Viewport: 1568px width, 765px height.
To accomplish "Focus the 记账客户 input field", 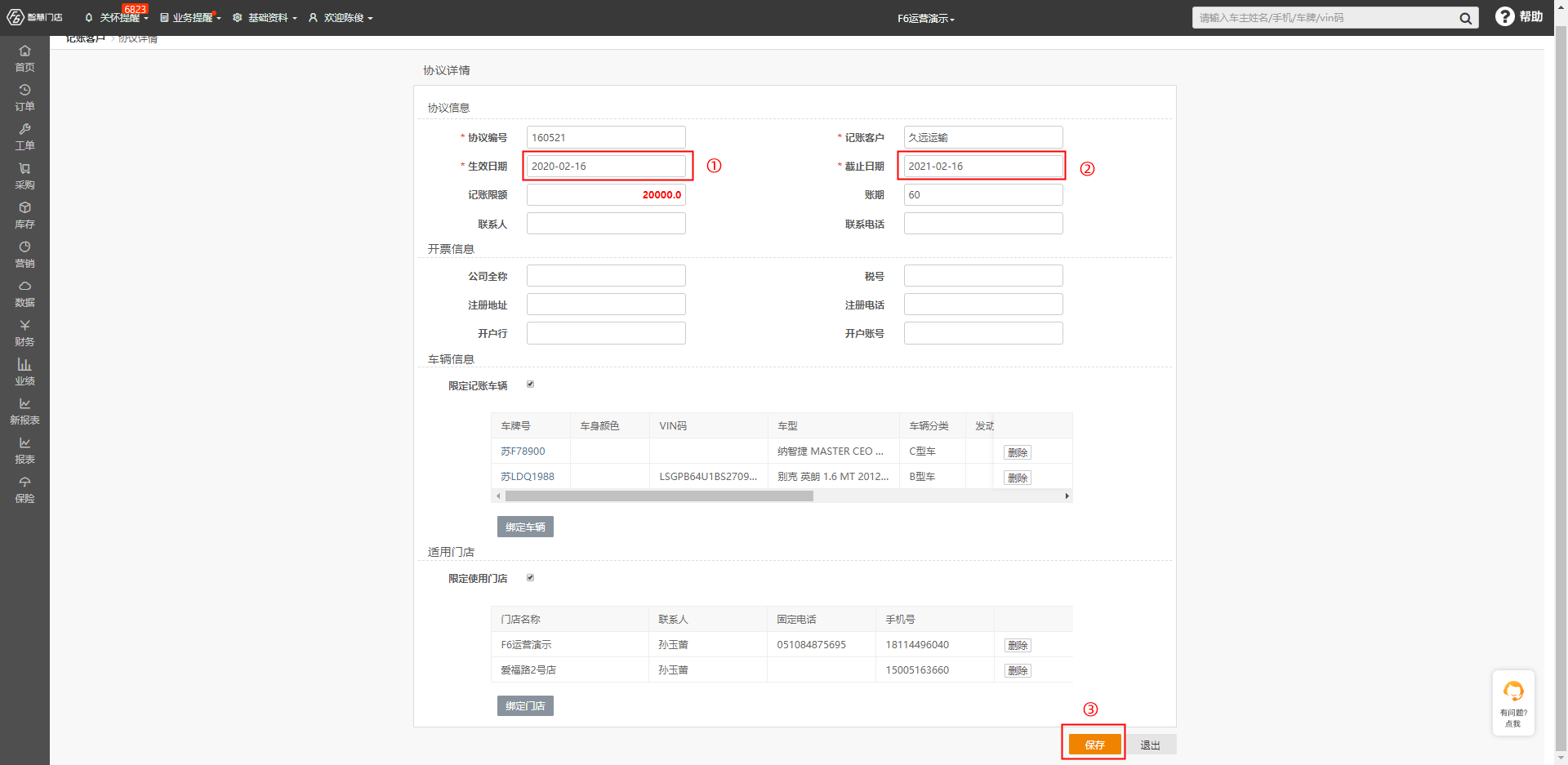I will [983, 137].
